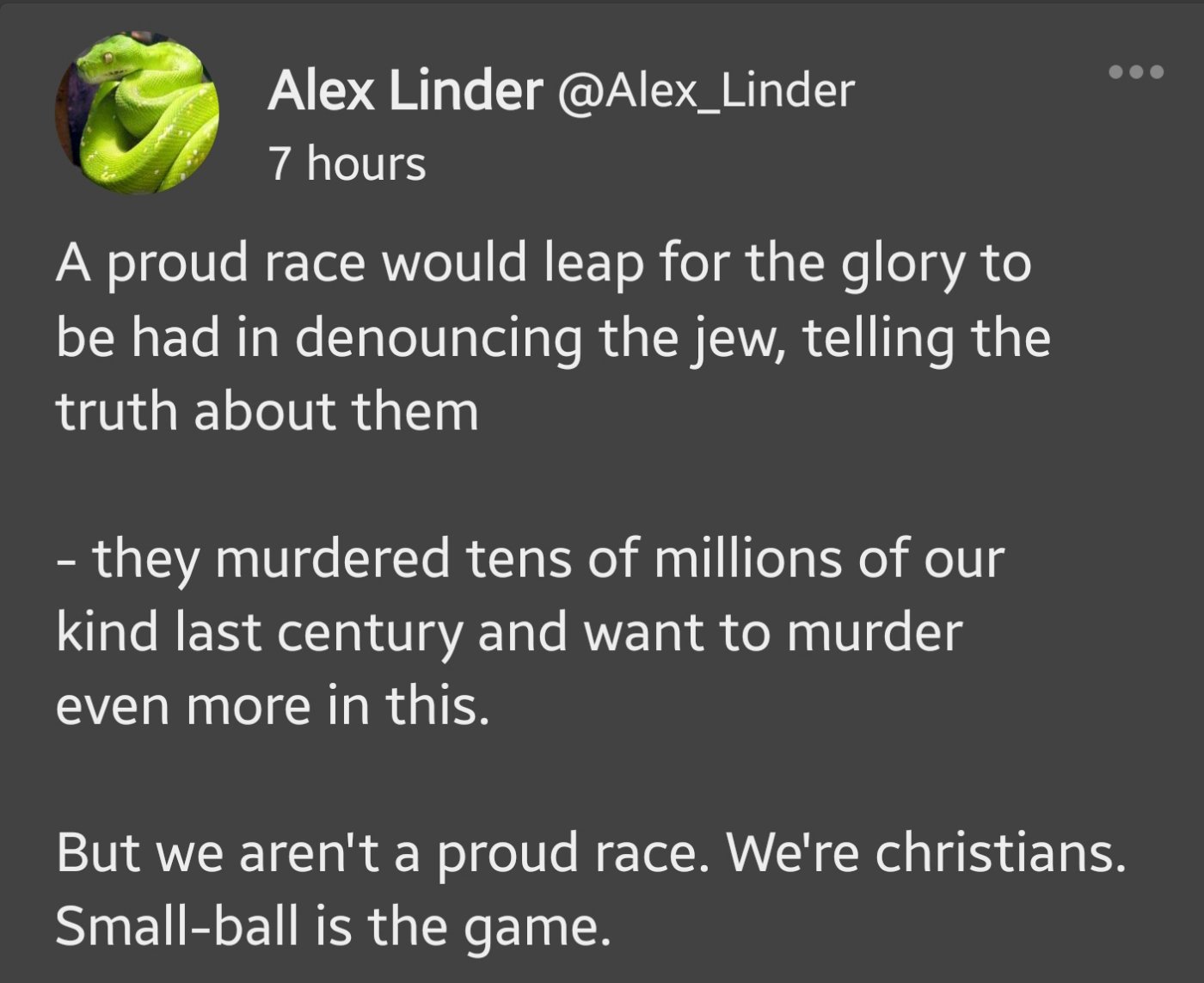This screenshot has width=1204, height=983.
Task: Open the post via "7 hours" timestamp
Action: [347, 163]
